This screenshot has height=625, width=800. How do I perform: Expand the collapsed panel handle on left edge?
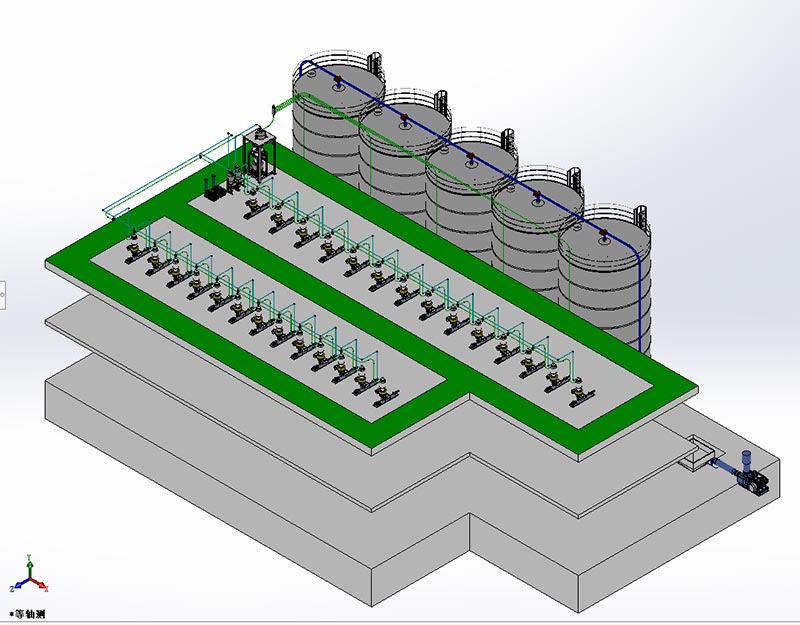click(3, 294)
